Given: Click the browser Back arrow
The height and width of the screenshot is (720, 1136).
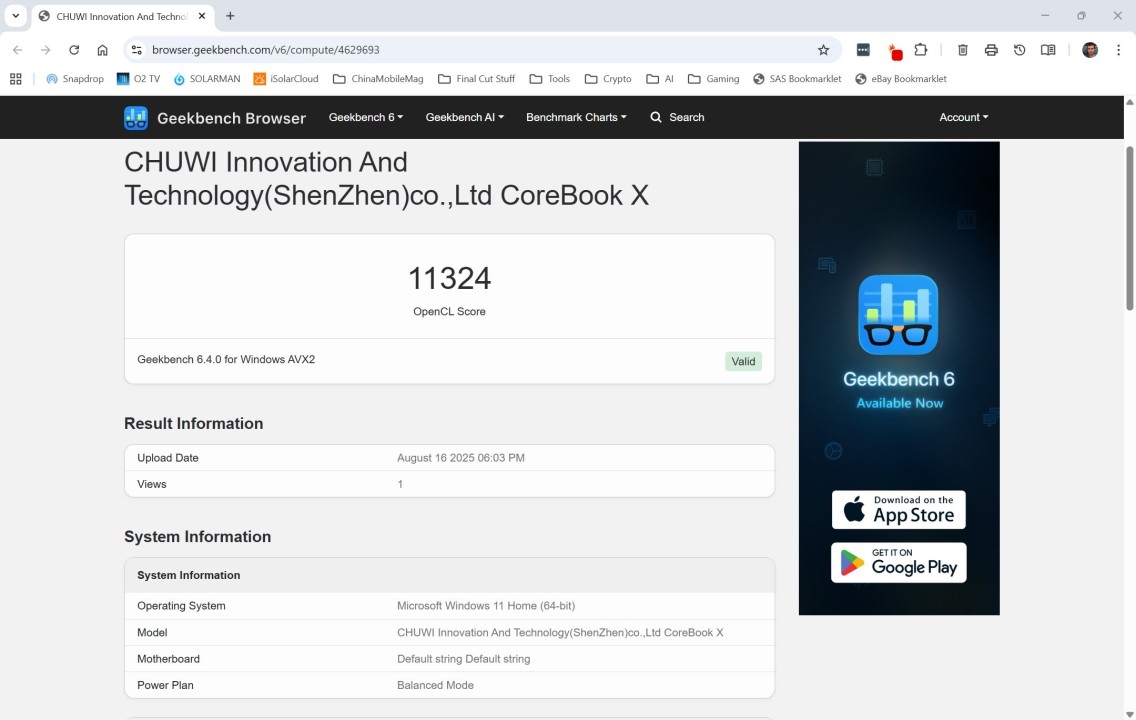Looking at the screenshot, I should pos(17,50).
